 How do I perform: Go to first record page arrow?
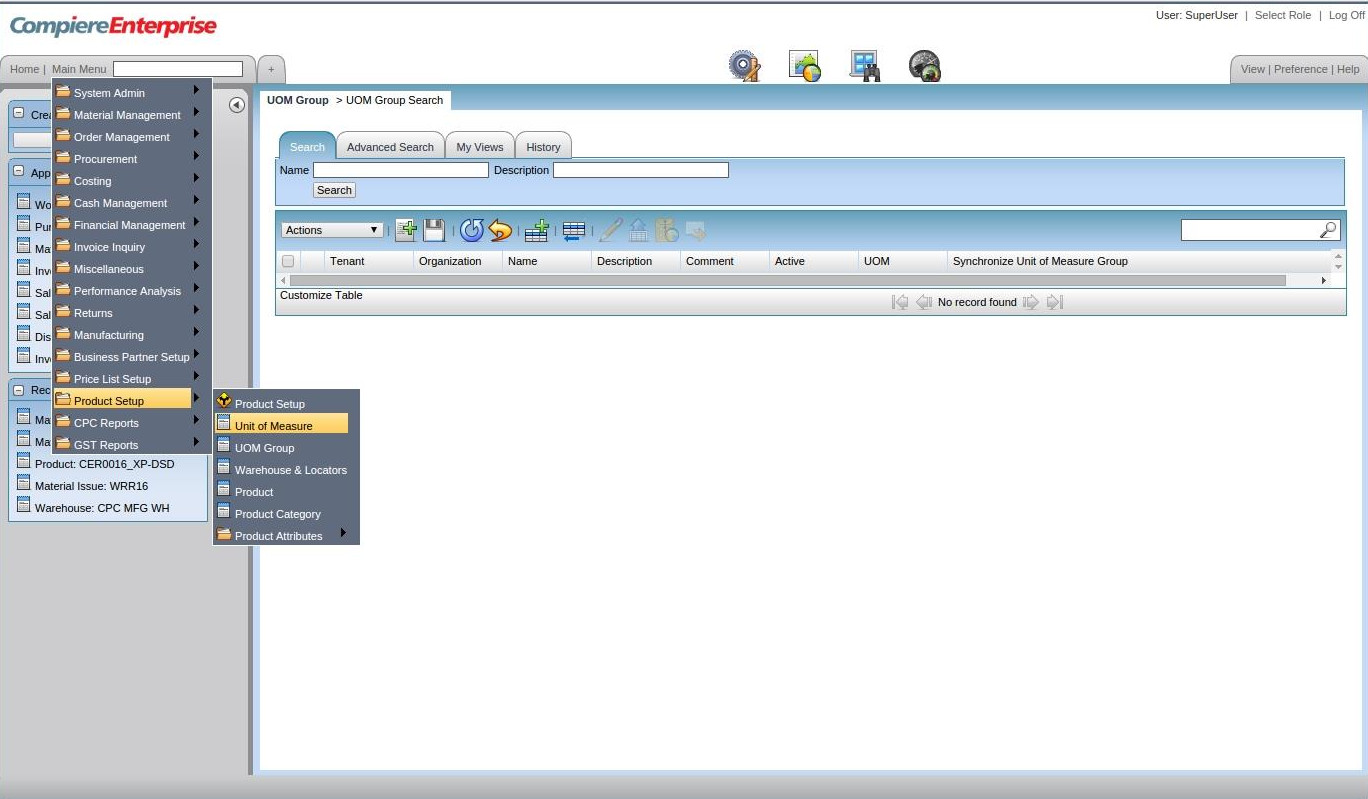pos(900,302)
